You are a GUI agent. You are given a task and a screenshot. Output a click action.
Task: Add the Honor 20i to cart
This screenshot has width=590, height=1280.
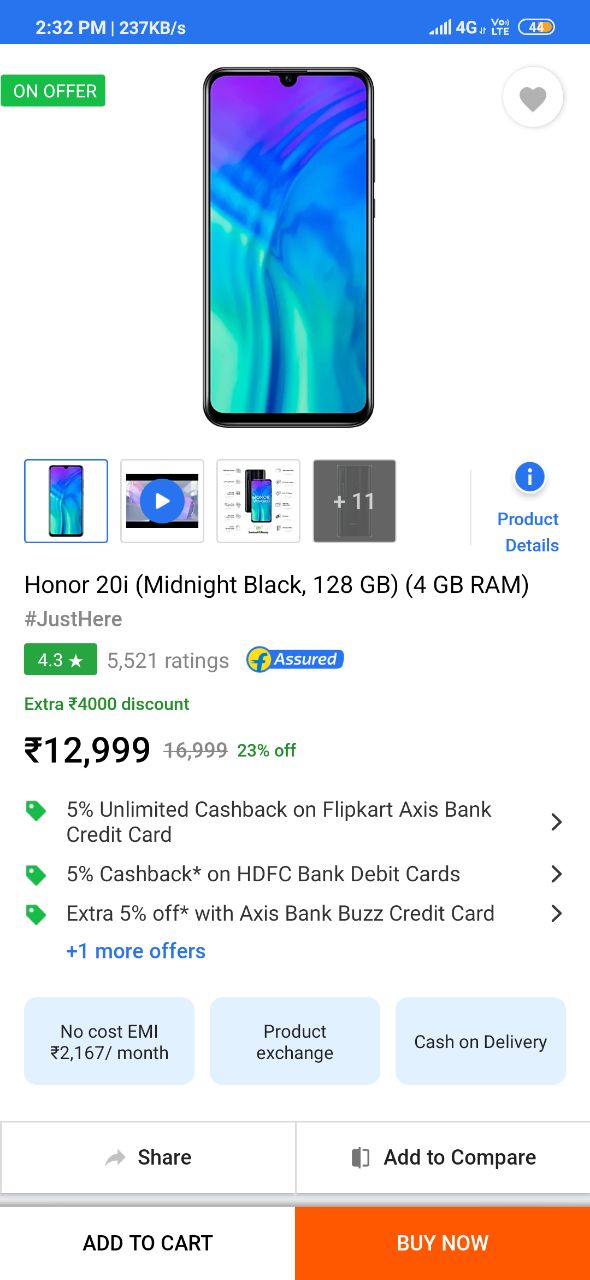pos(148,1243)
